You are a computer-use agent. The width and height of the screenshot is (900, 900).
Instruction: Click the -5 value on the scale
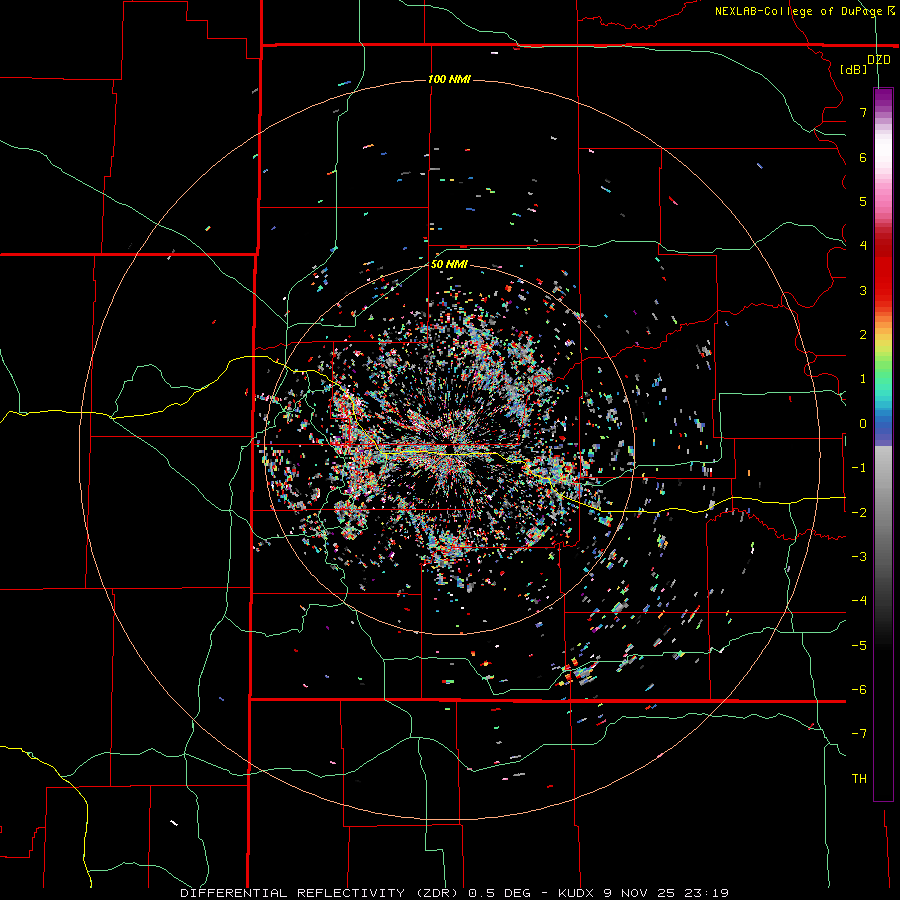click(859, 646)
